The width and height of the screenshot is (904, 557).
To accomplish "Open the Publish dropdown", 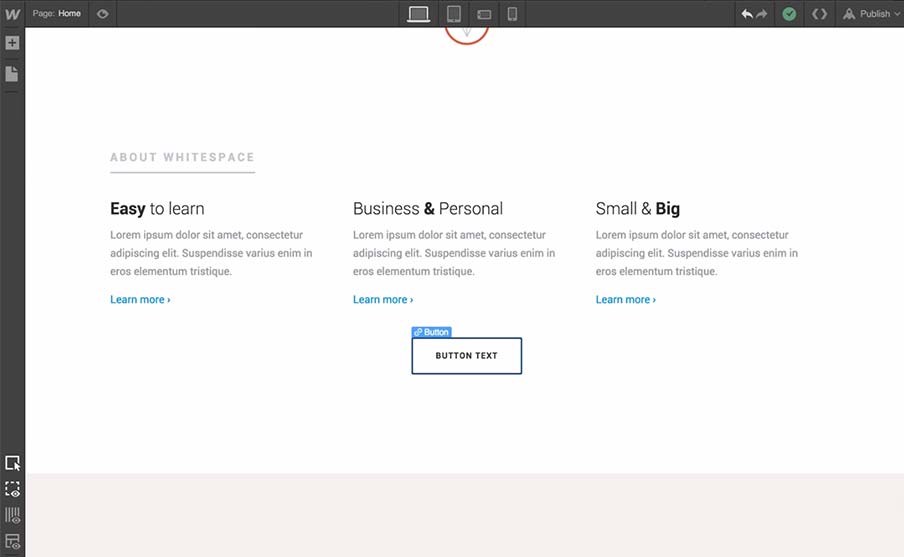I will point(867,14).
